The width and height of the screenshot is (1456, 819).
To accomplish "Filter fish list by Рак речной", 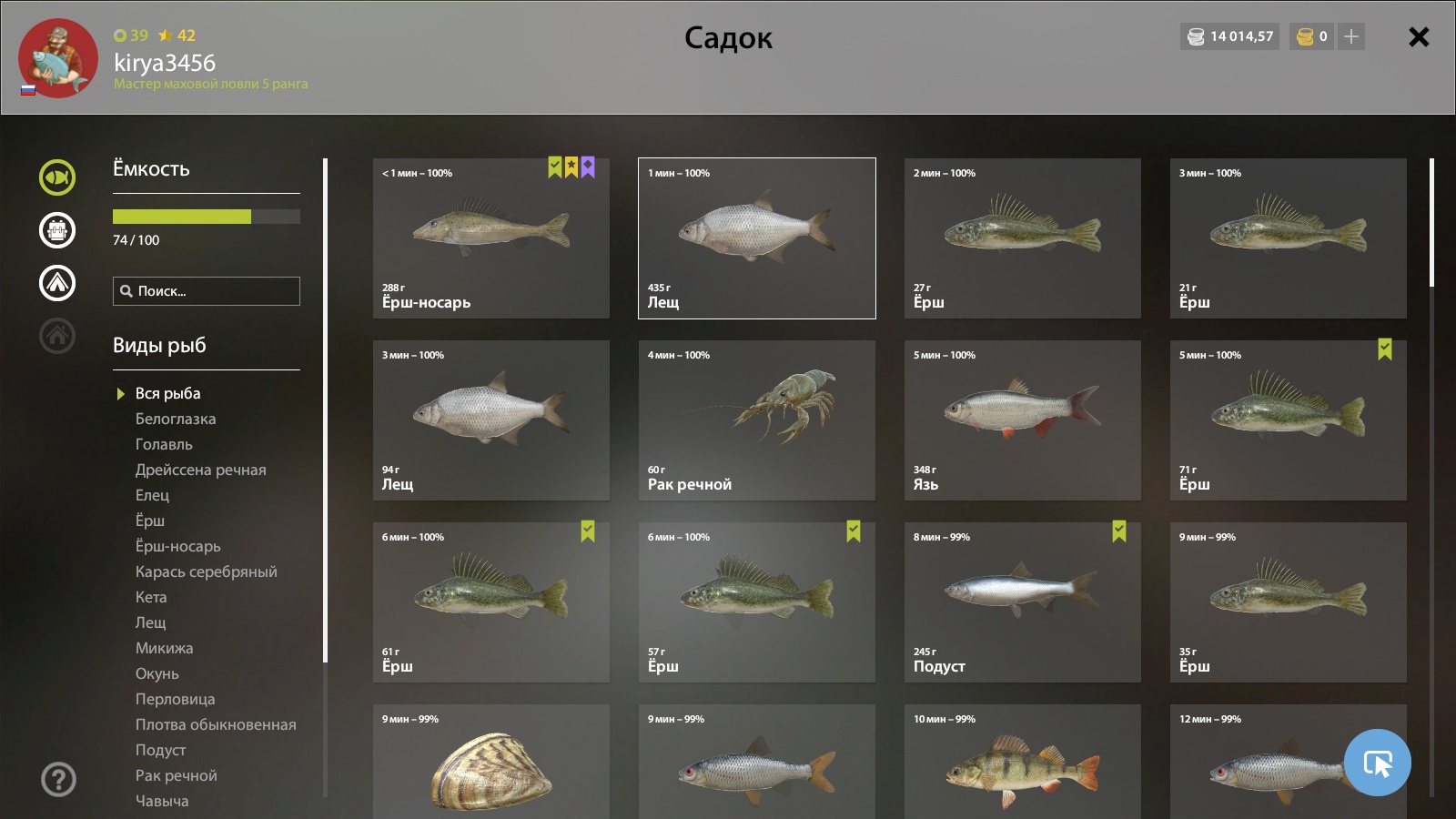I will 177,775.
